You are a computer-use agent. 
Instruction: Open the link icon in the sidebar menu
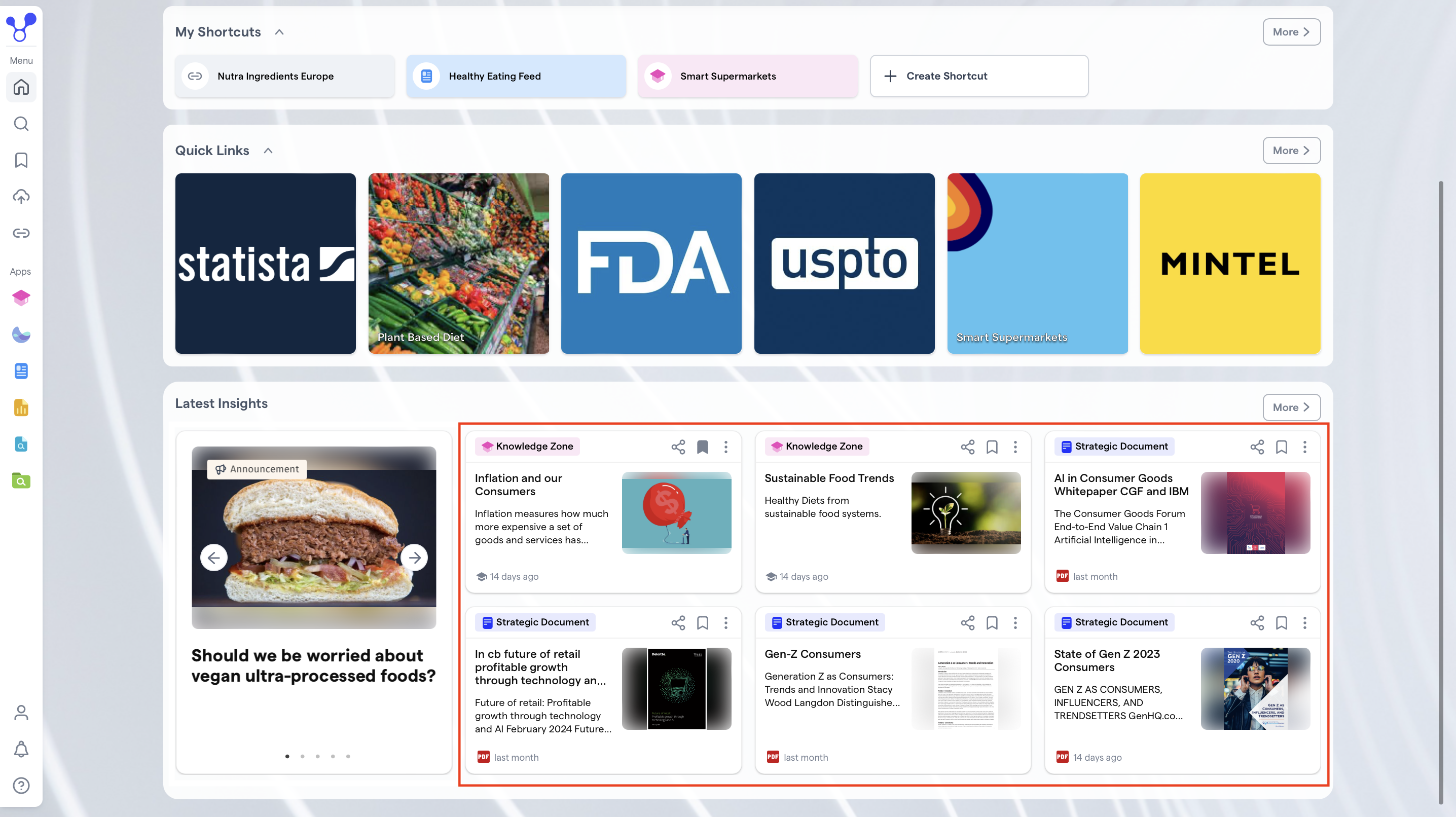[x=21, y=233]
